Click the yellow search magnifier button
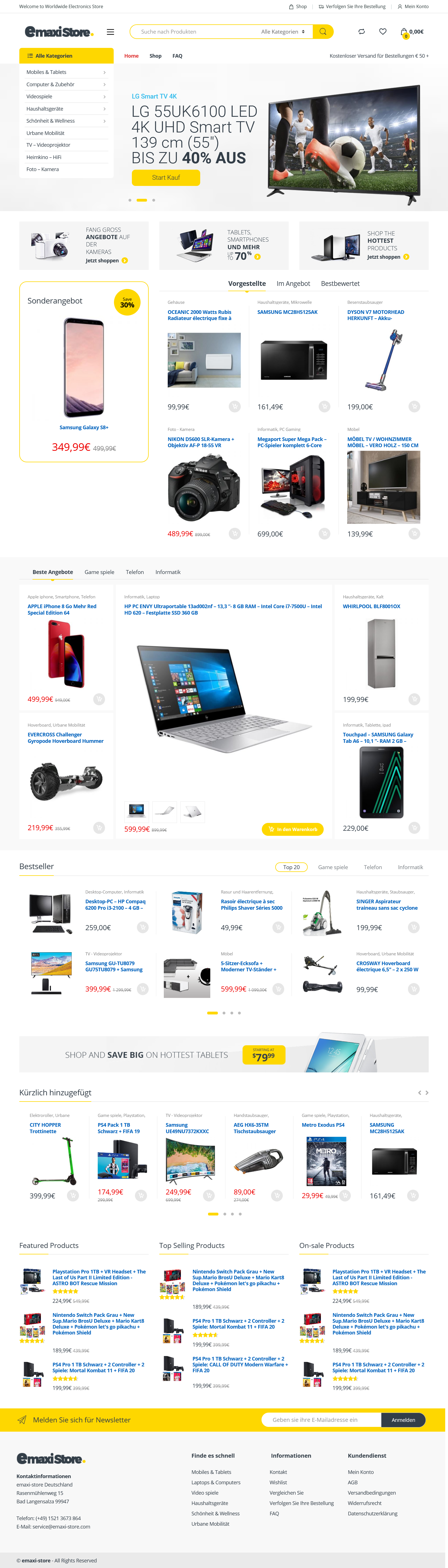The height and width of the screenshot is (1568, 448). [323, 32]
